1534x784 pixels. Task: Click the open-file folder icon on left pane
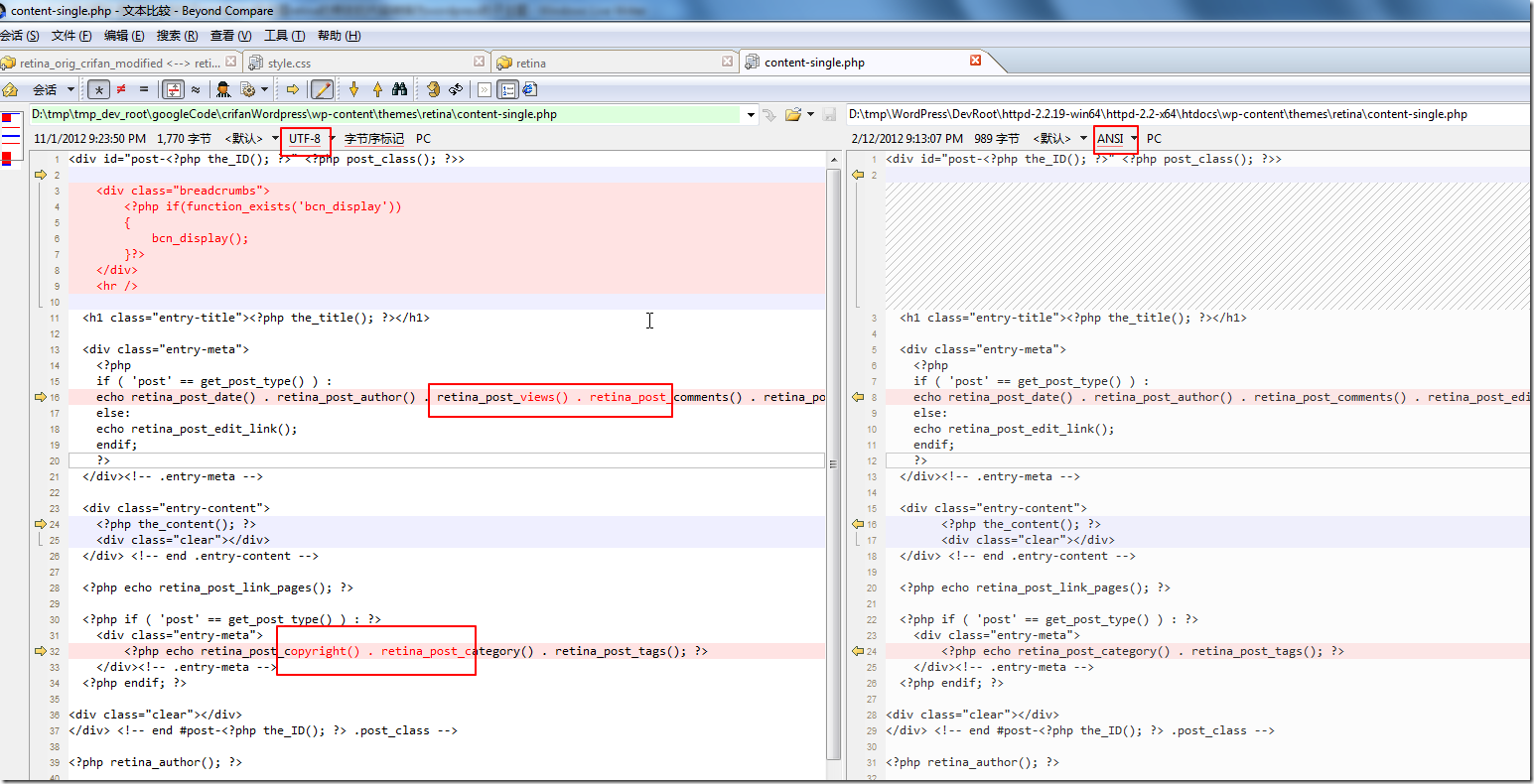point(792,114)
